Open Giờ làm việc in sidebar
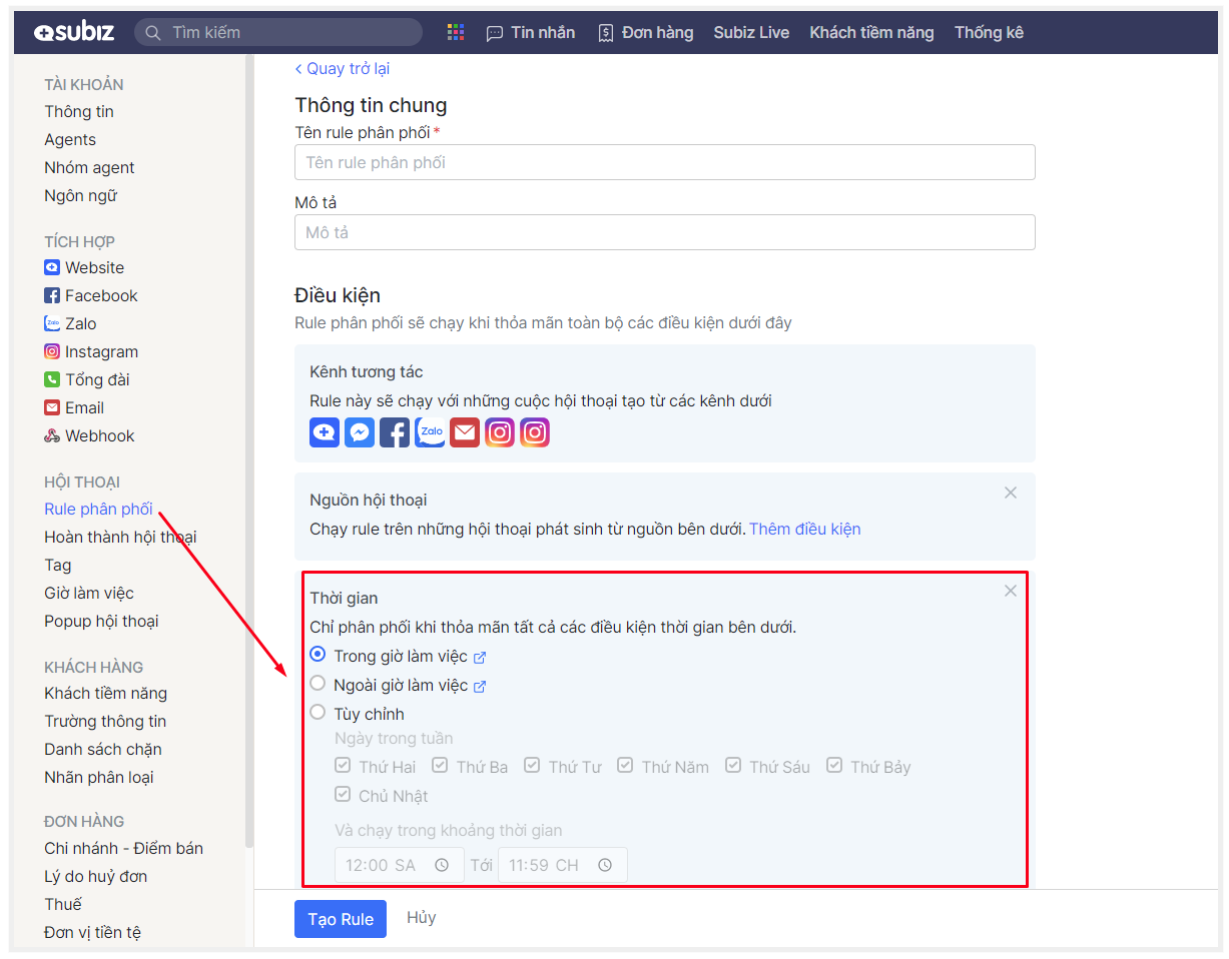Viewport: 1229px width, 959px height. (x=89, y=593)
